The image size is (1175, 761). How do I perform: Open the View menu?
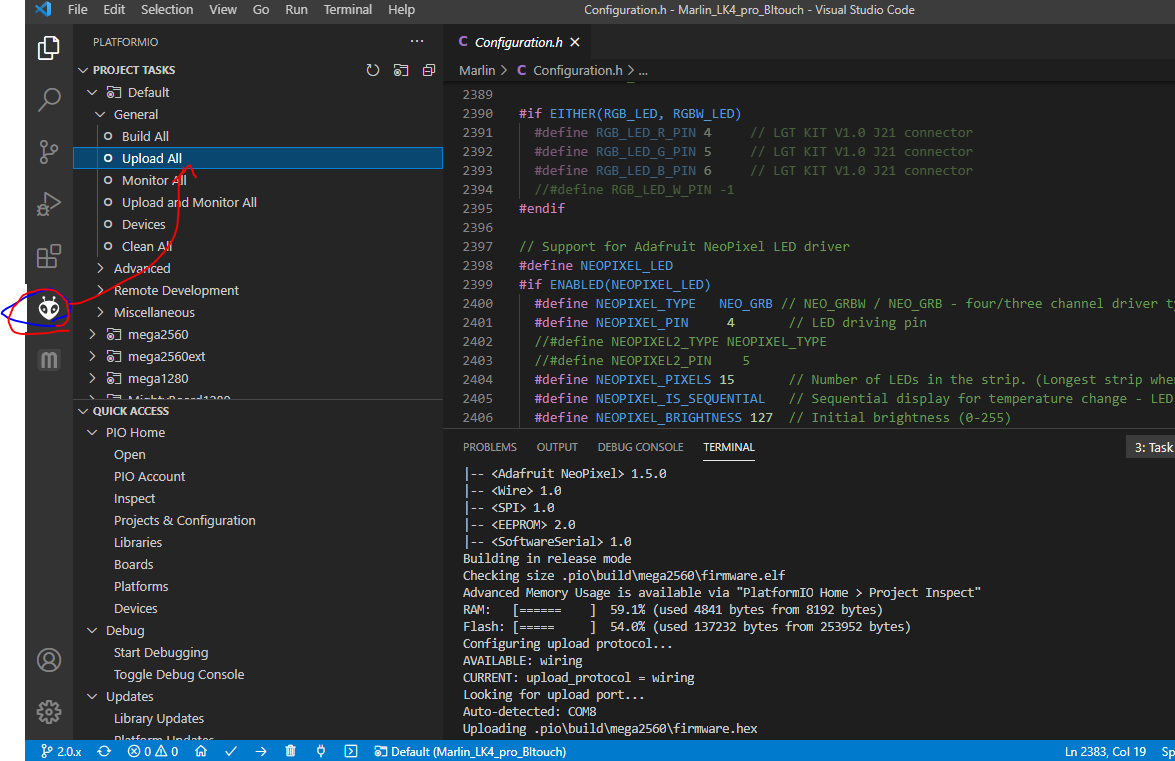point(223,10)
